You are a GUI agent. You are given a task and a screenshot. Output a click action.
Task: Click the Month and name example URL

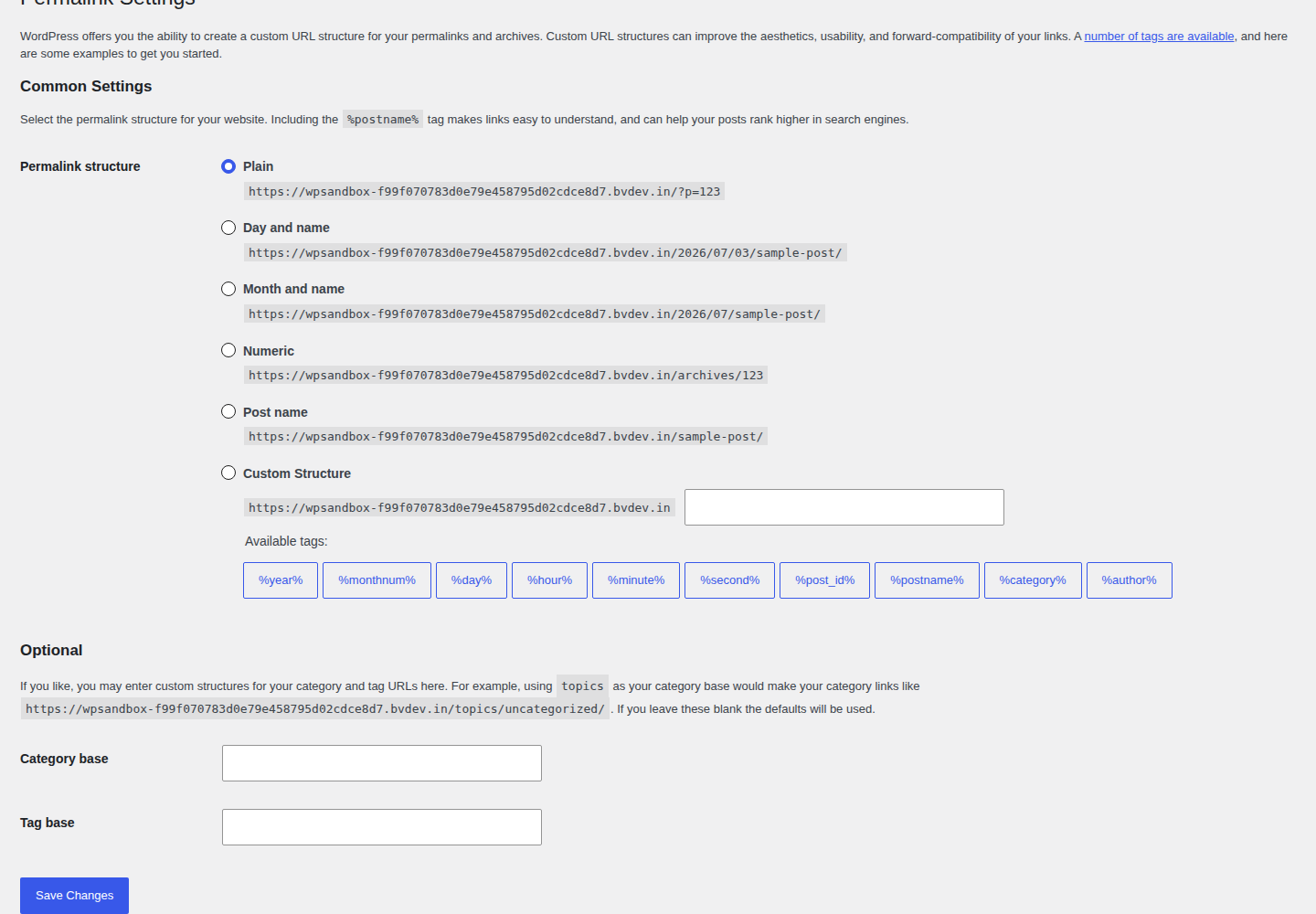[x=535, y=314]
